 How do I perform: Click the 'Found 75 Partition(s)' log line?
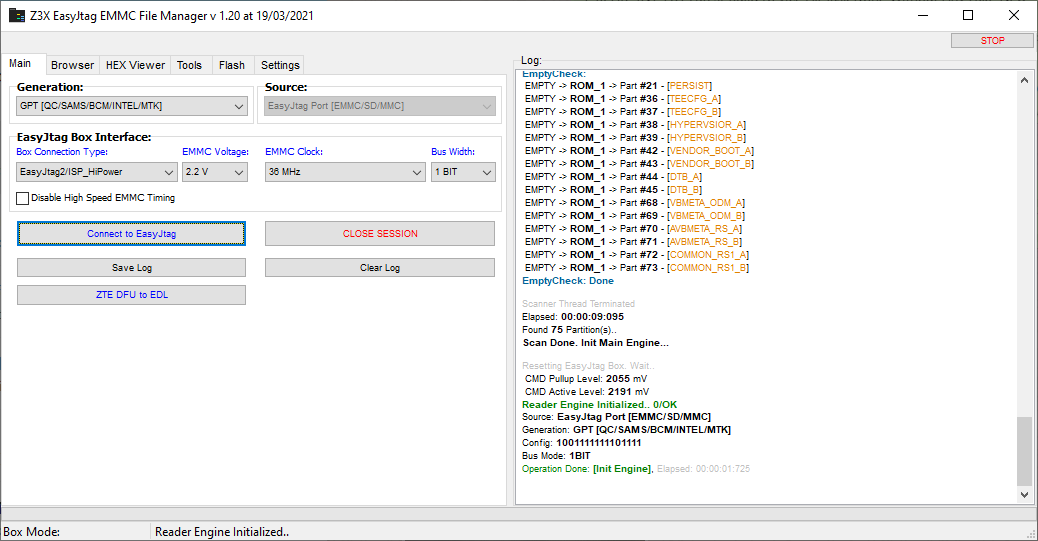pos(569,330)
